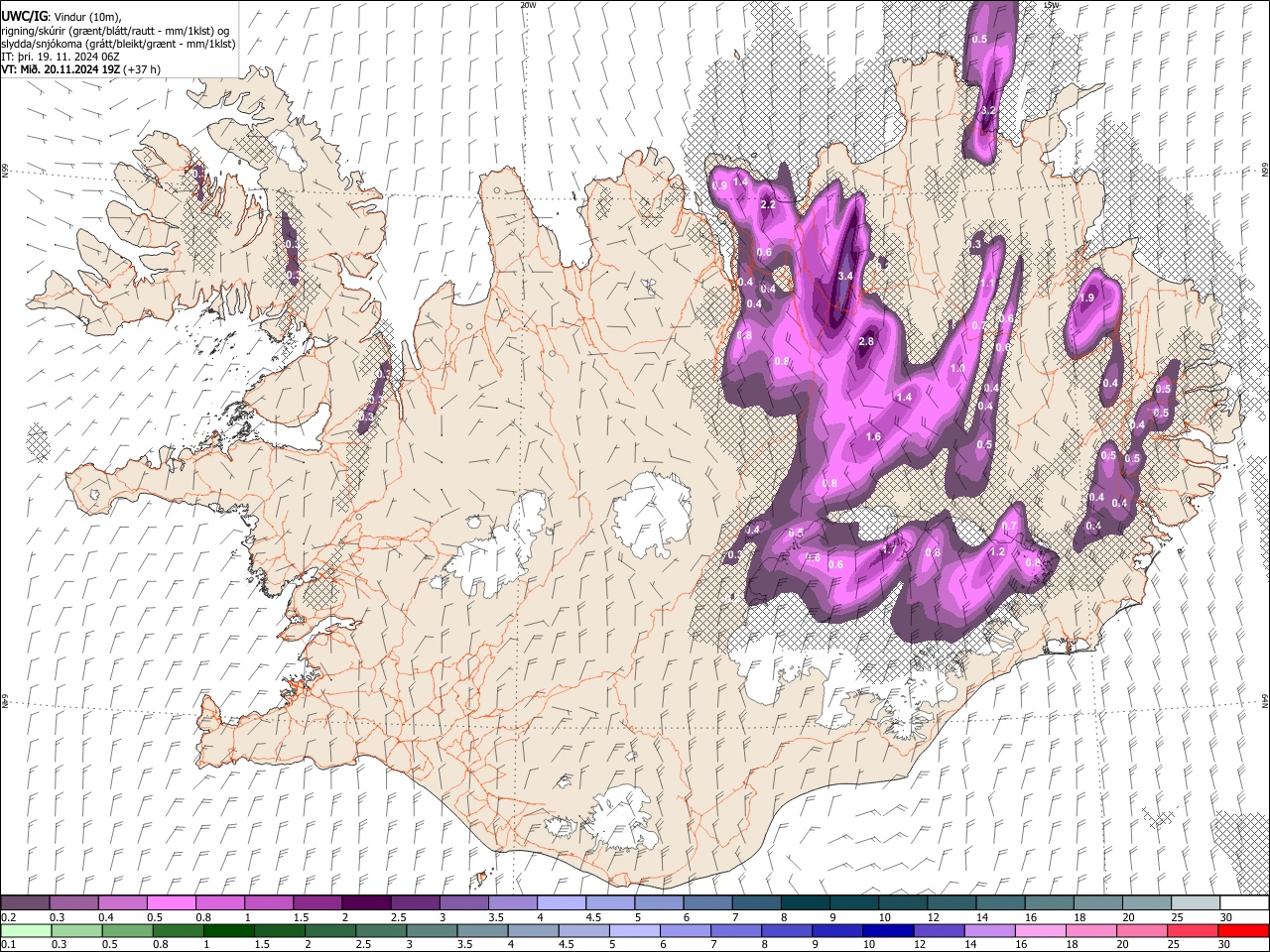Pick the violet swatch between 12 and 14, lower legend
The height and width of the screenshot is (952, 1270).
(x=938, y=930)
